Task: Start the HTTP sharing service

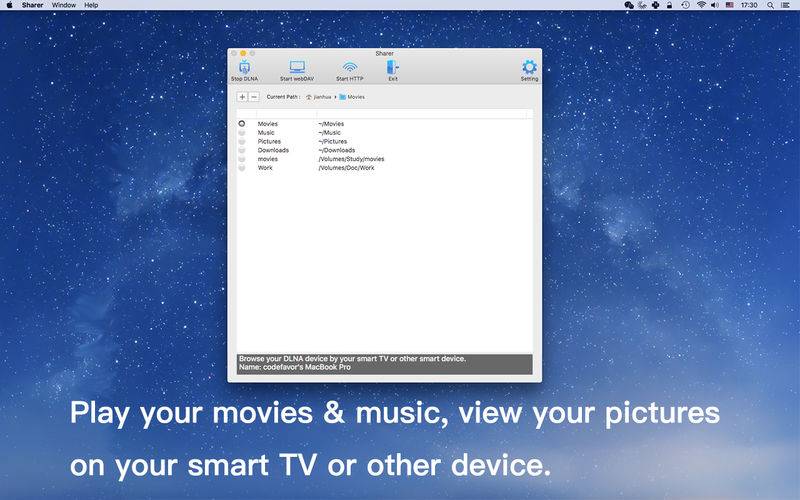Action: pyautogui.click(x=349, y=69)
